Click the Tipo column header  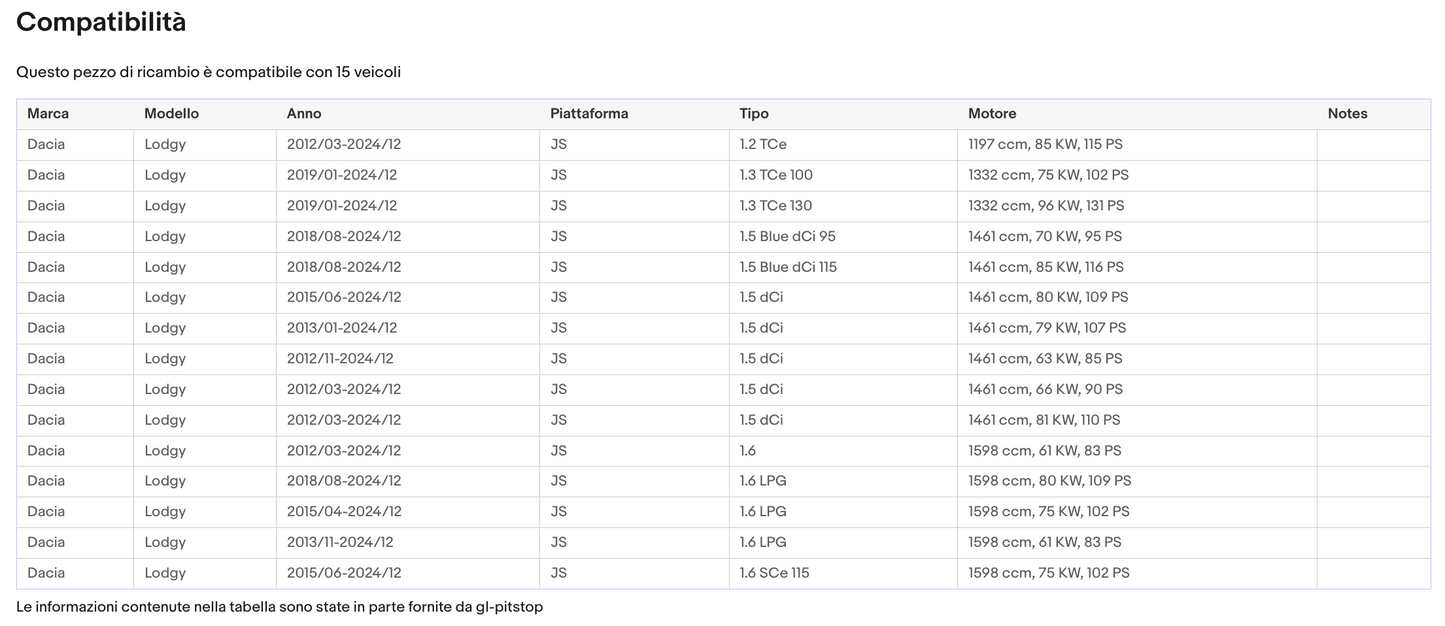point(754,114)
